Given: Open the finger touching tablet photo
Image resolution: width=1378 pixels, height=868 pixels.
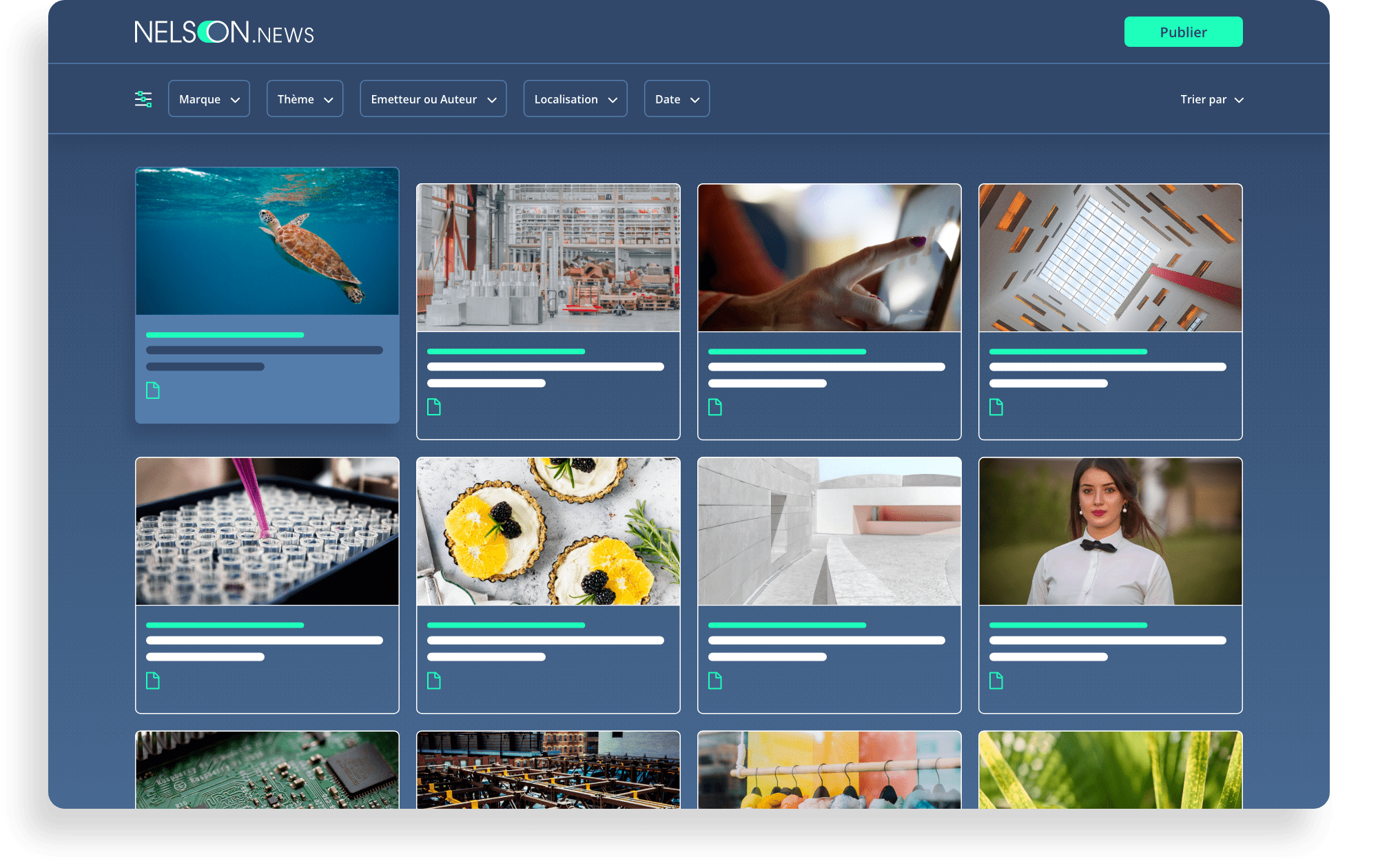Looking at the screenshot, I should pos(830,258).
